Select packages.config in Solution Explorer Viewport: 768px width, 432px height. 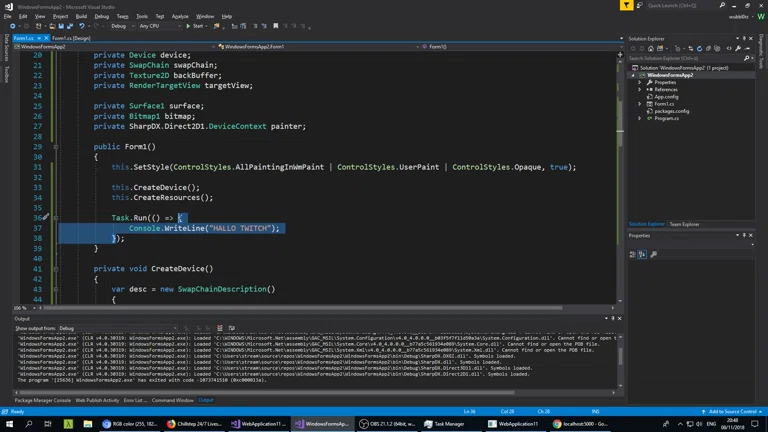point(671,111)
